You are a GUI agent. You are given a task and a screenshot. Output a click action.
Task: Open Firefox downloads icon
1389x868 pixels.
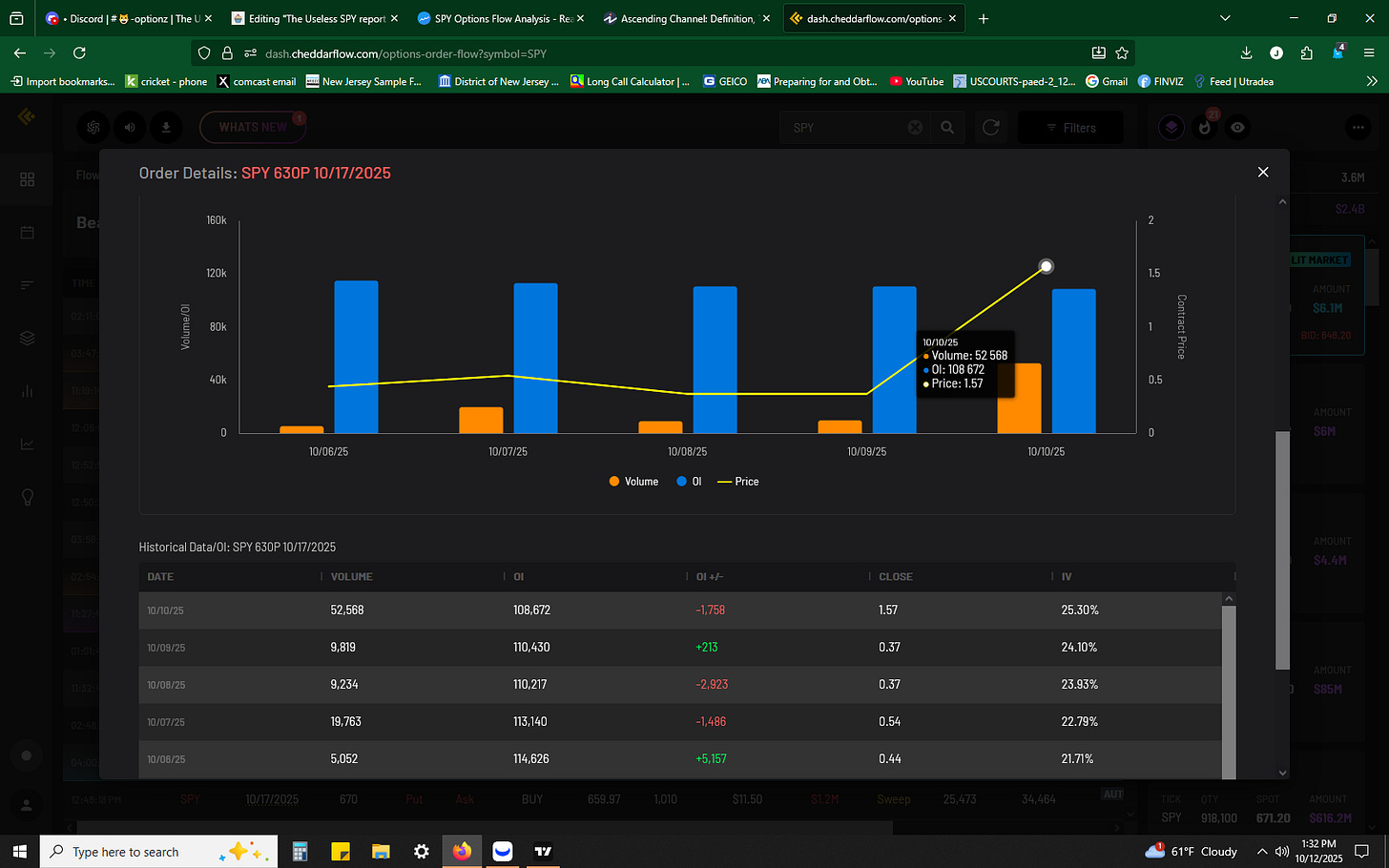pyautogui.click(x=1246, y=53)
